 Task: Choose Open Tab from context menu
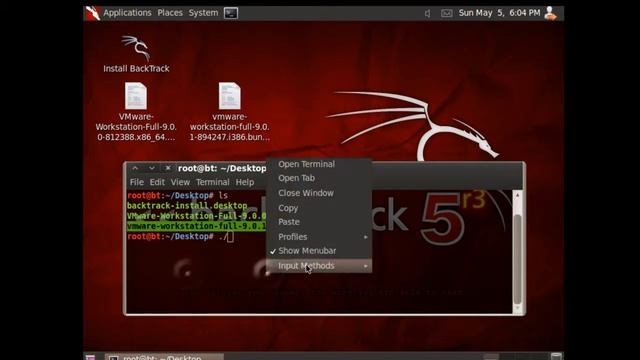pos(319,178)
